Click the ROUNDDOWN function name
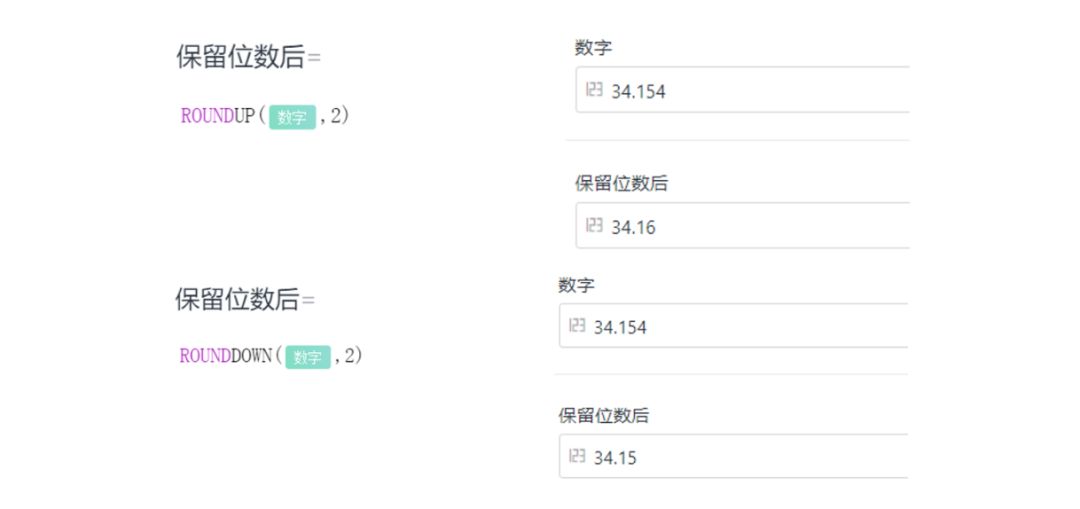This screenshot has height=509, width=1080. pos(227,356)
